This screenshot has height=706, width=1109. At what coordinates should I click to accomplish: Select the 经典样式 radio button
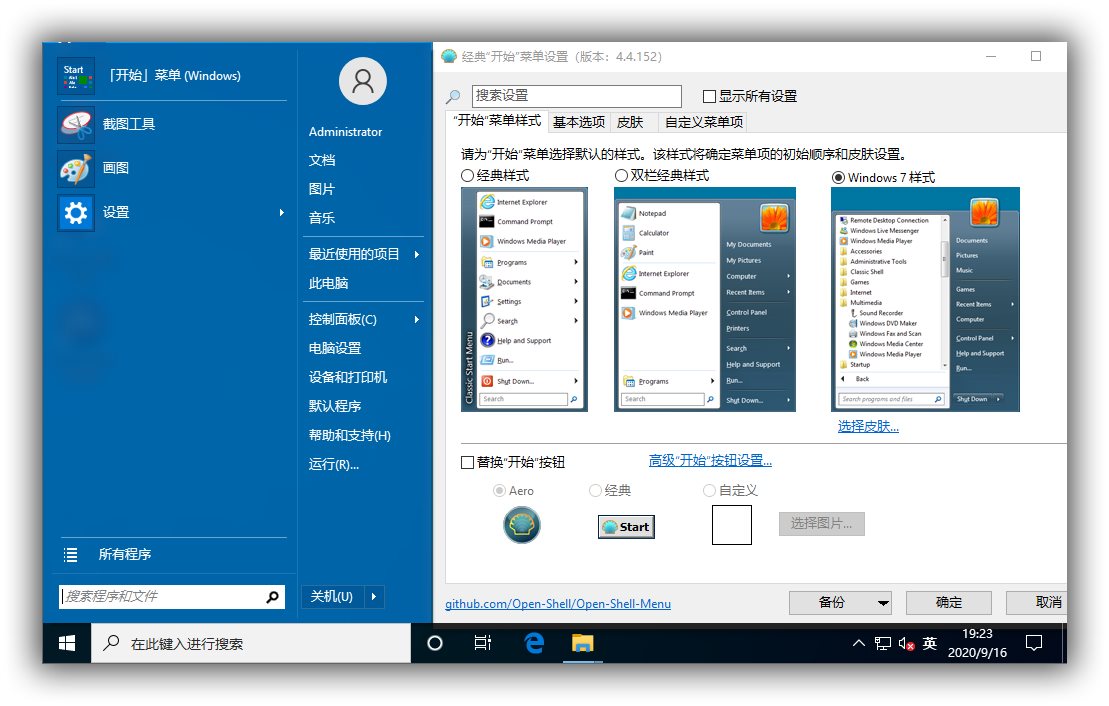(x=468, y=175)
